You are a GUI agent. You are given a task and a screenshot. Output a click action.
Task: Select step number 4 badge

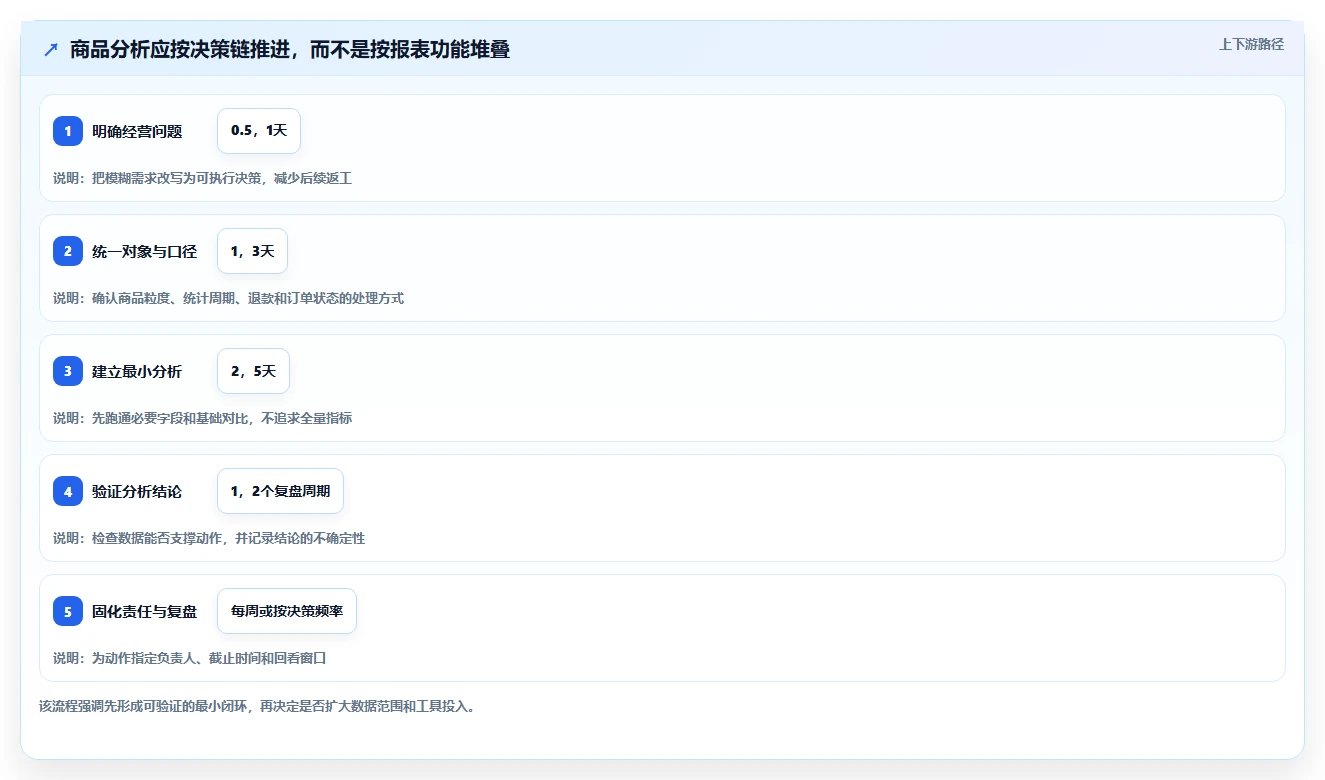[x=68, y=491]
